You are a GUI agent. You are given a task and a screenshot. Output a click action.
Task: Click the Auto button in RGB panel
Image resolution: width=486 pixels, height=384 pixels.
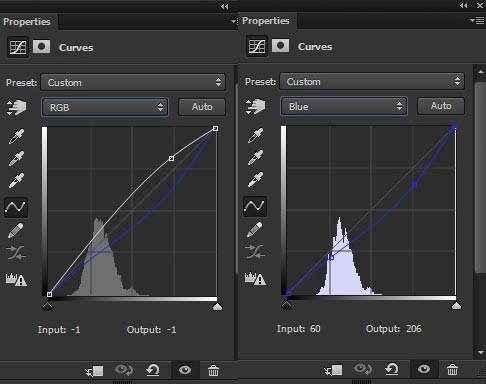[202, 107]
